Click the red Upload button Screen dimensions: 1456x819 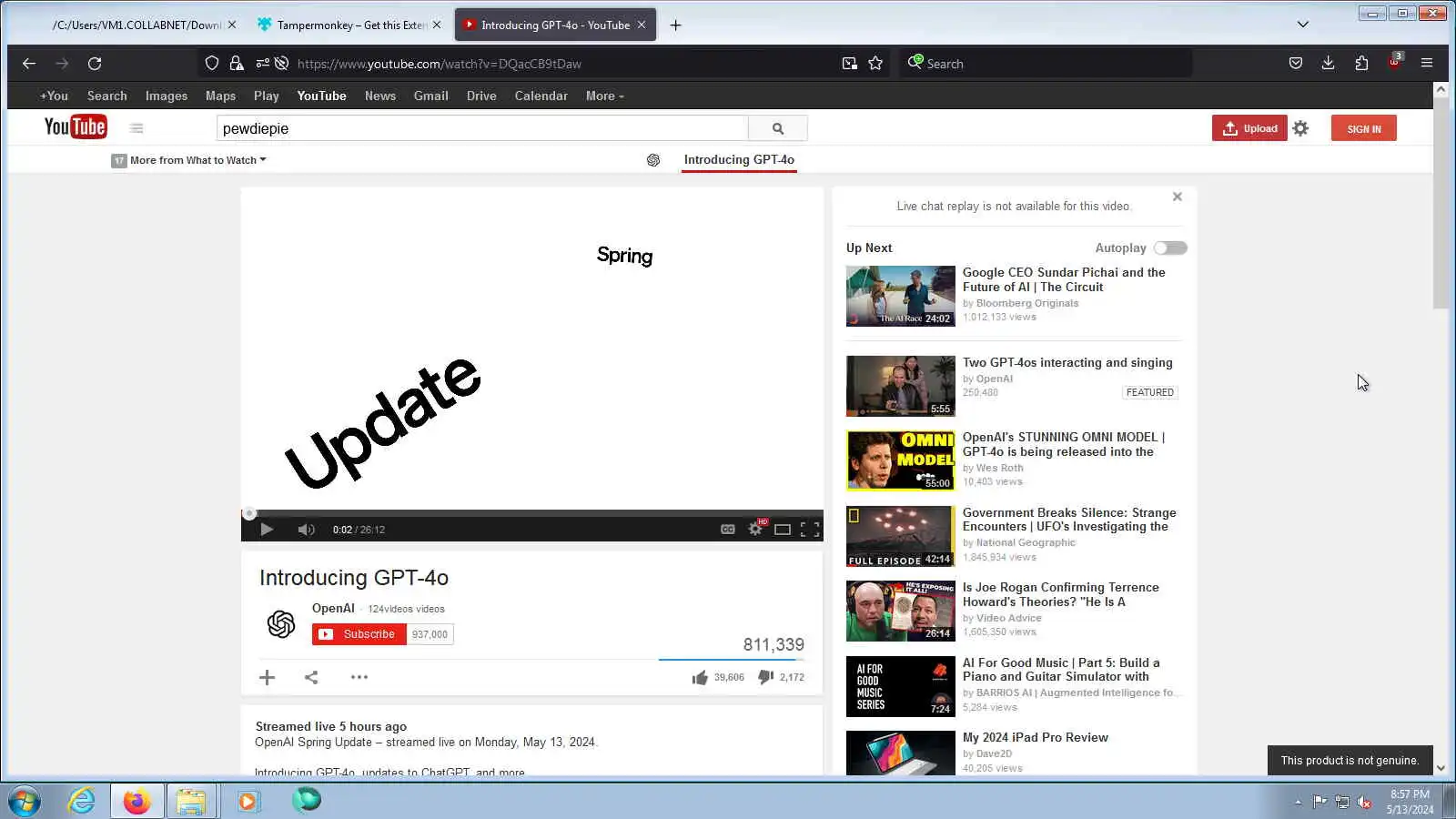(x=1249, y=128)
